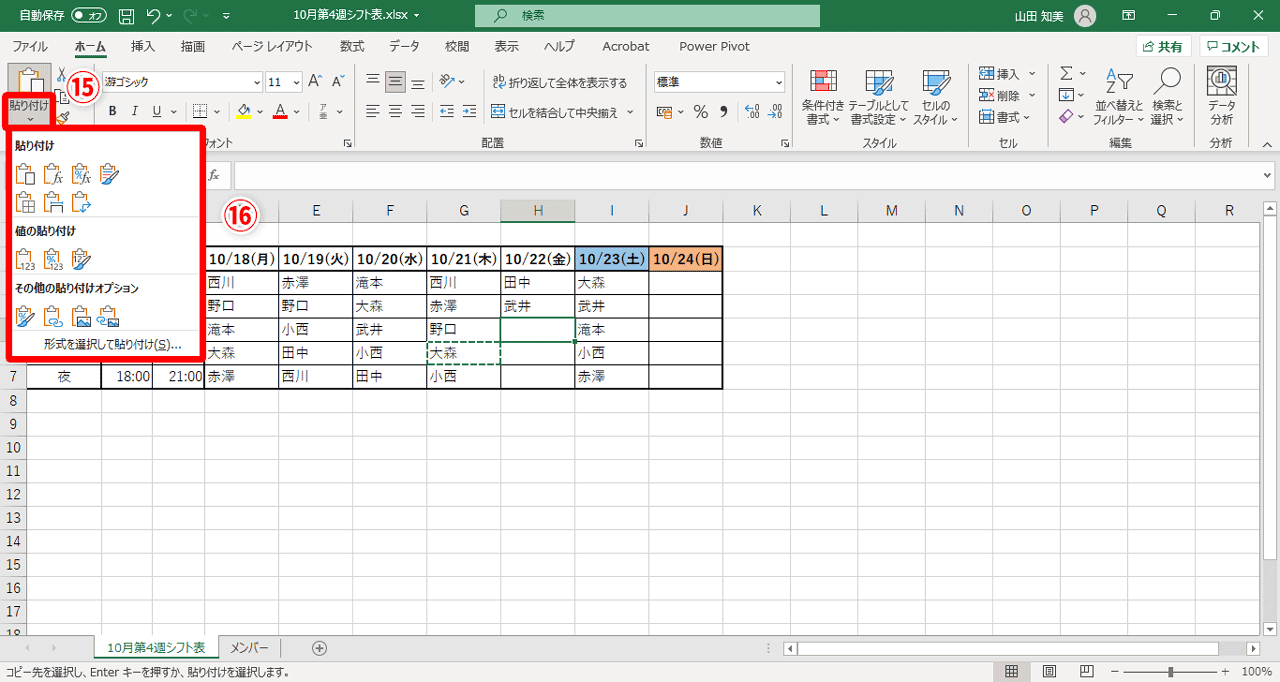
Task: Open the font size dropdown
Action: point(296,82)
